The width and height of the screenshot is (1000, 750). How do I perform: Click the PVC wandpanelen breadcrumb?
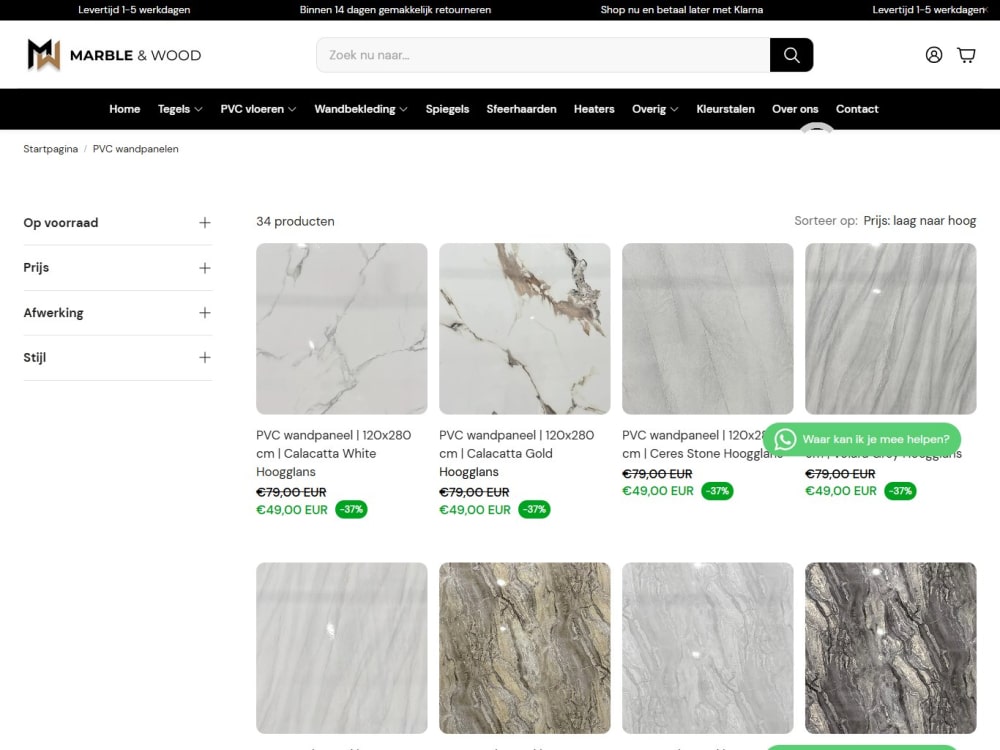point(135,149)
